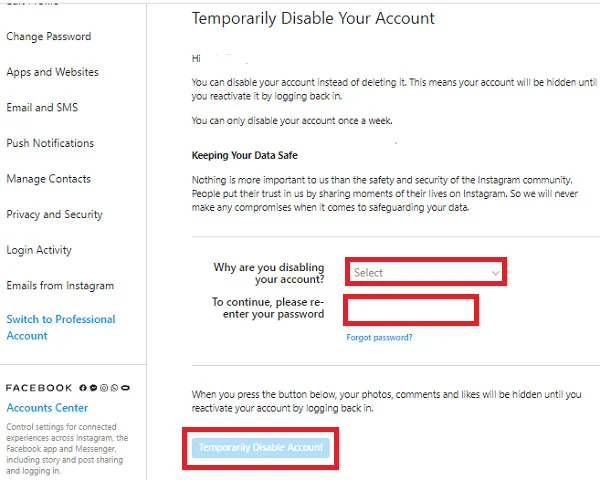600x480 pixels.
Task: Open Push Notifications settings
Action: click(x=50, y=143)
